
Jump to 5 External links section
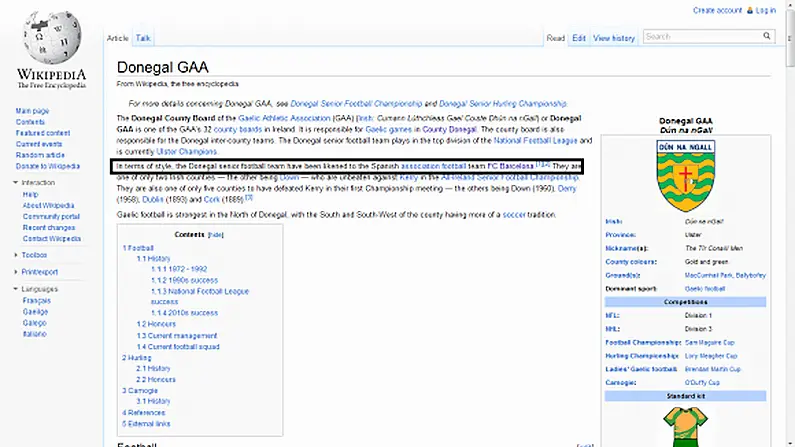click(146, 424)
